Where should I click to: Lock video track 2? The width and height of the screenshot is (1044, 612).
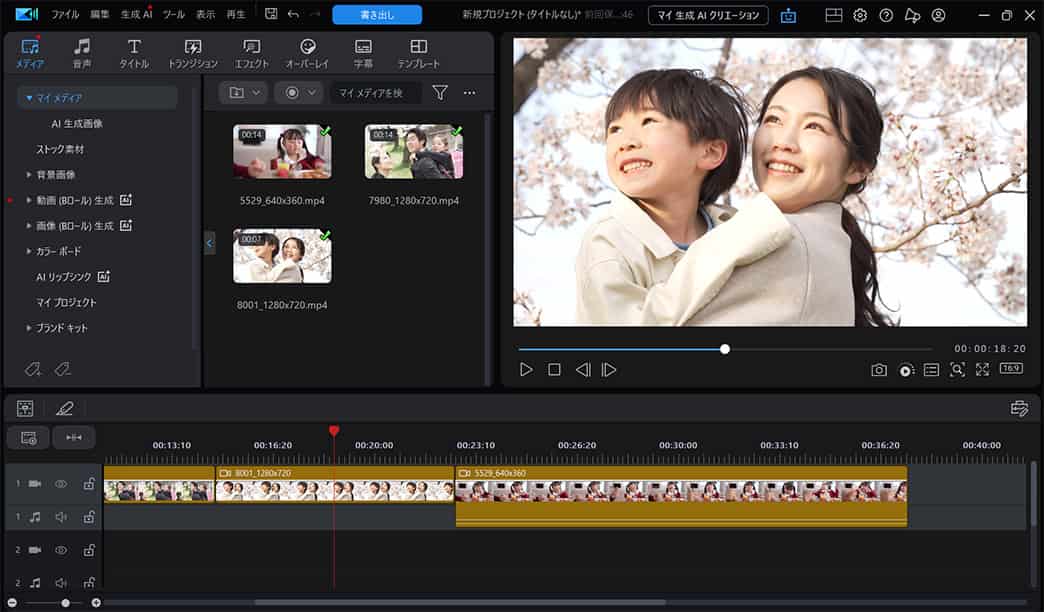[88, 550]
